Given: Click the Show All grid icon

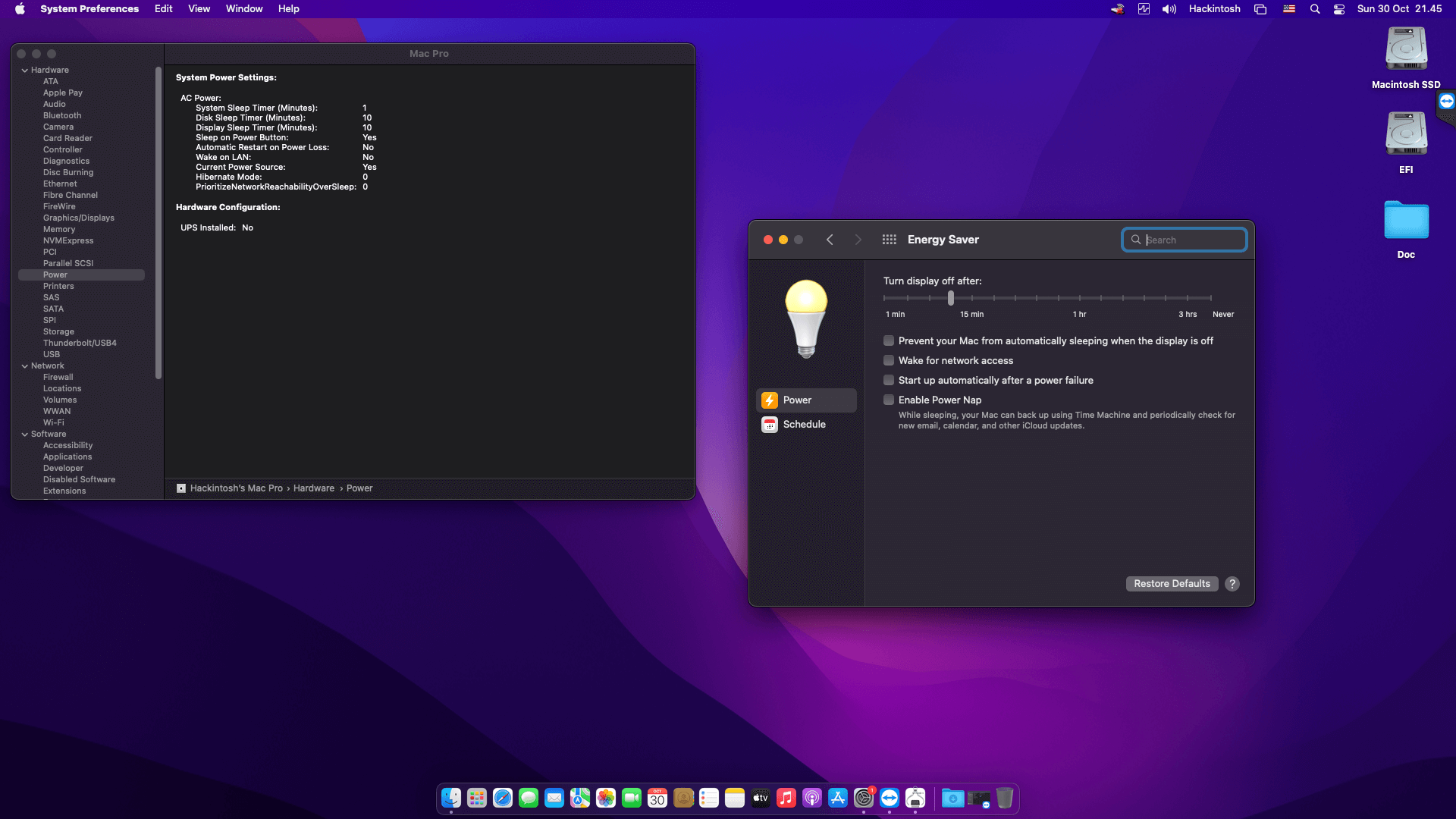Looking at the screenshot, I should coord(890,240).
